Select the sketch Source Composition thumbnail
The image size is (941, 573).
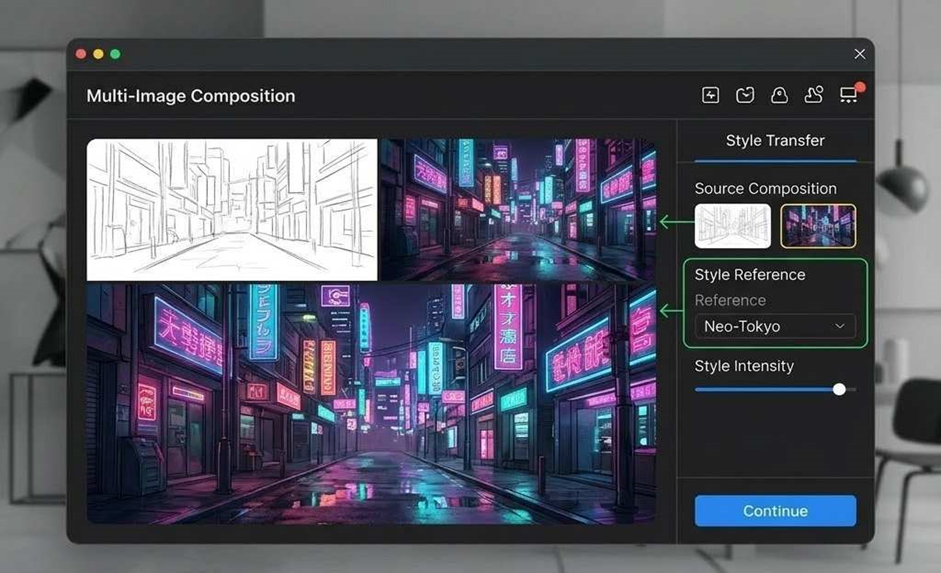click(x=732, y=226)
